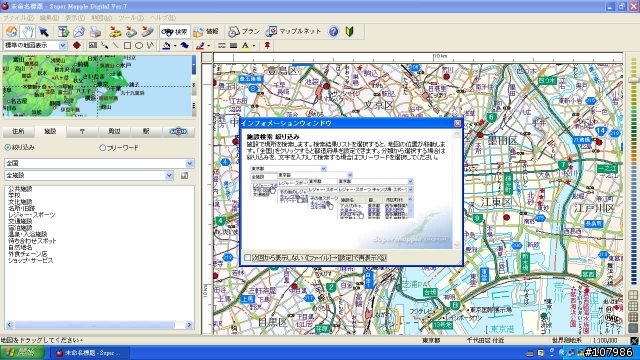Select the straight line drawing tool
Viewport: 640px width, 360px height.
tap(116, 45)
